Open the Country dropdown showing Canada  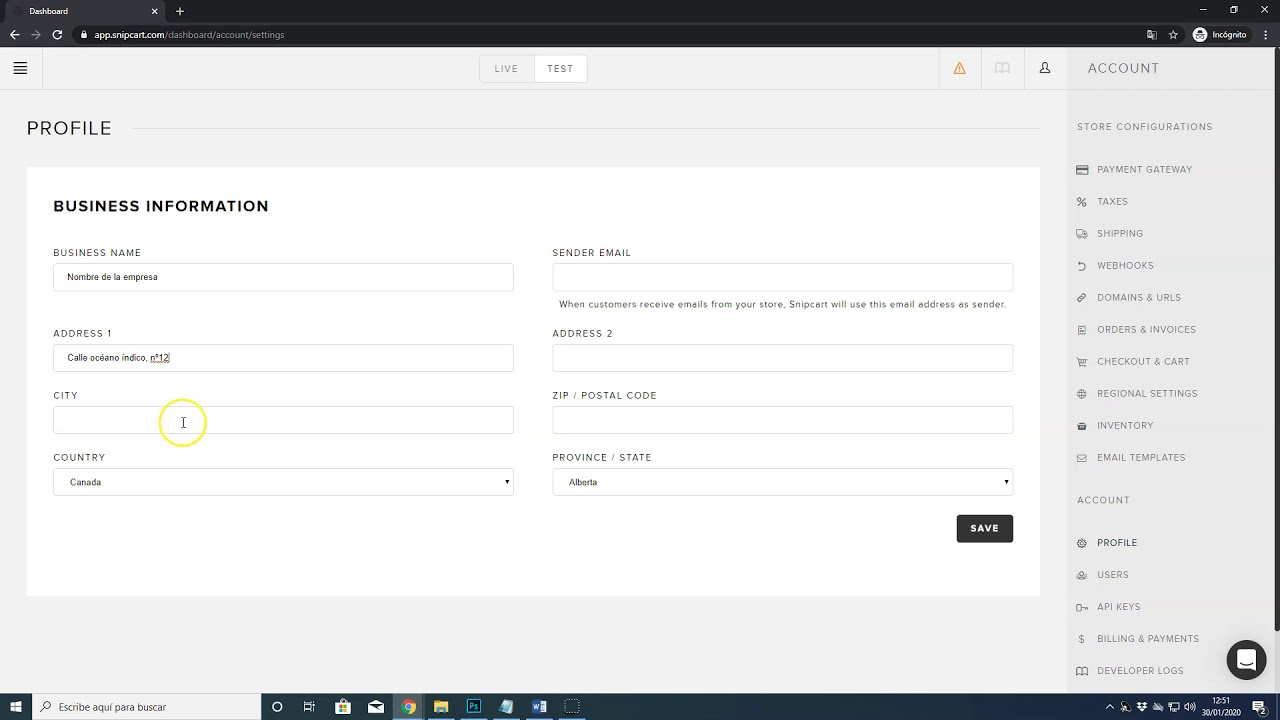[x=283, y=482]
